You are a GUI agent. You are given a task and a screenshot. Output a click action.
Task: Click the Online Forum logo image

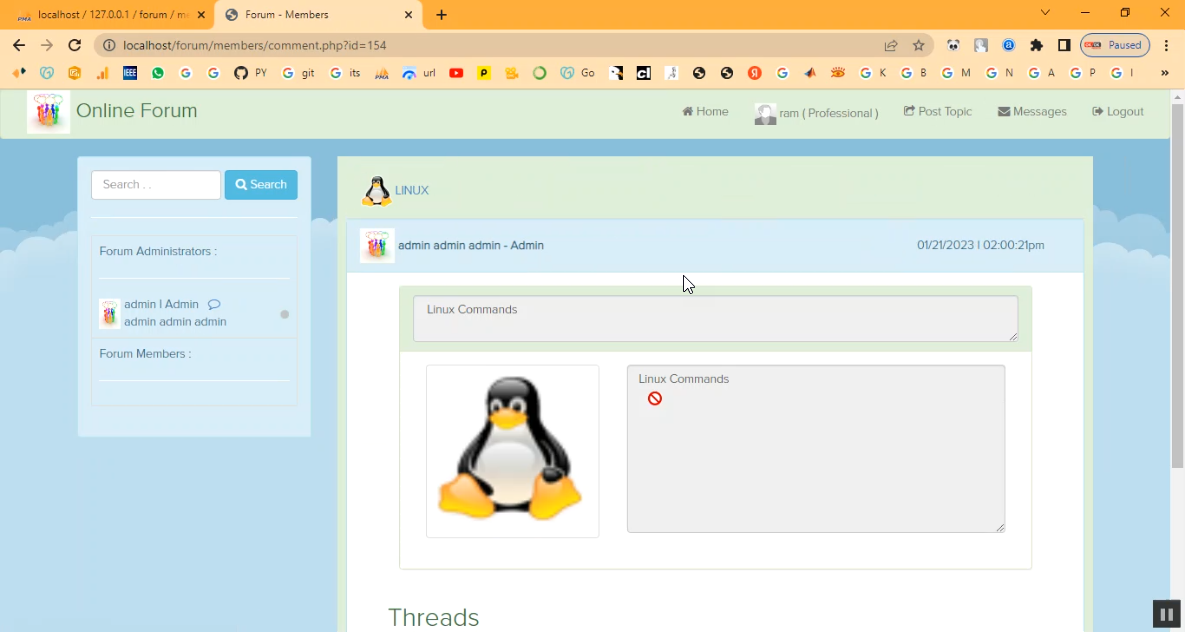(48, 112)
